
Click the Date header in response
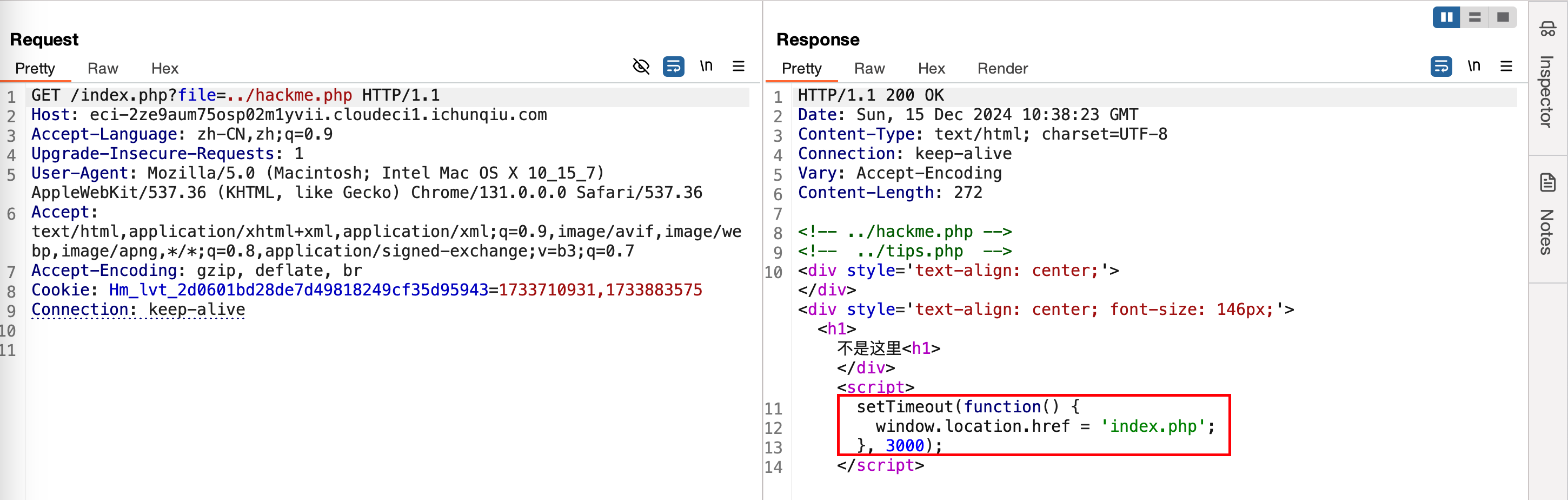[x=968, y=115]
